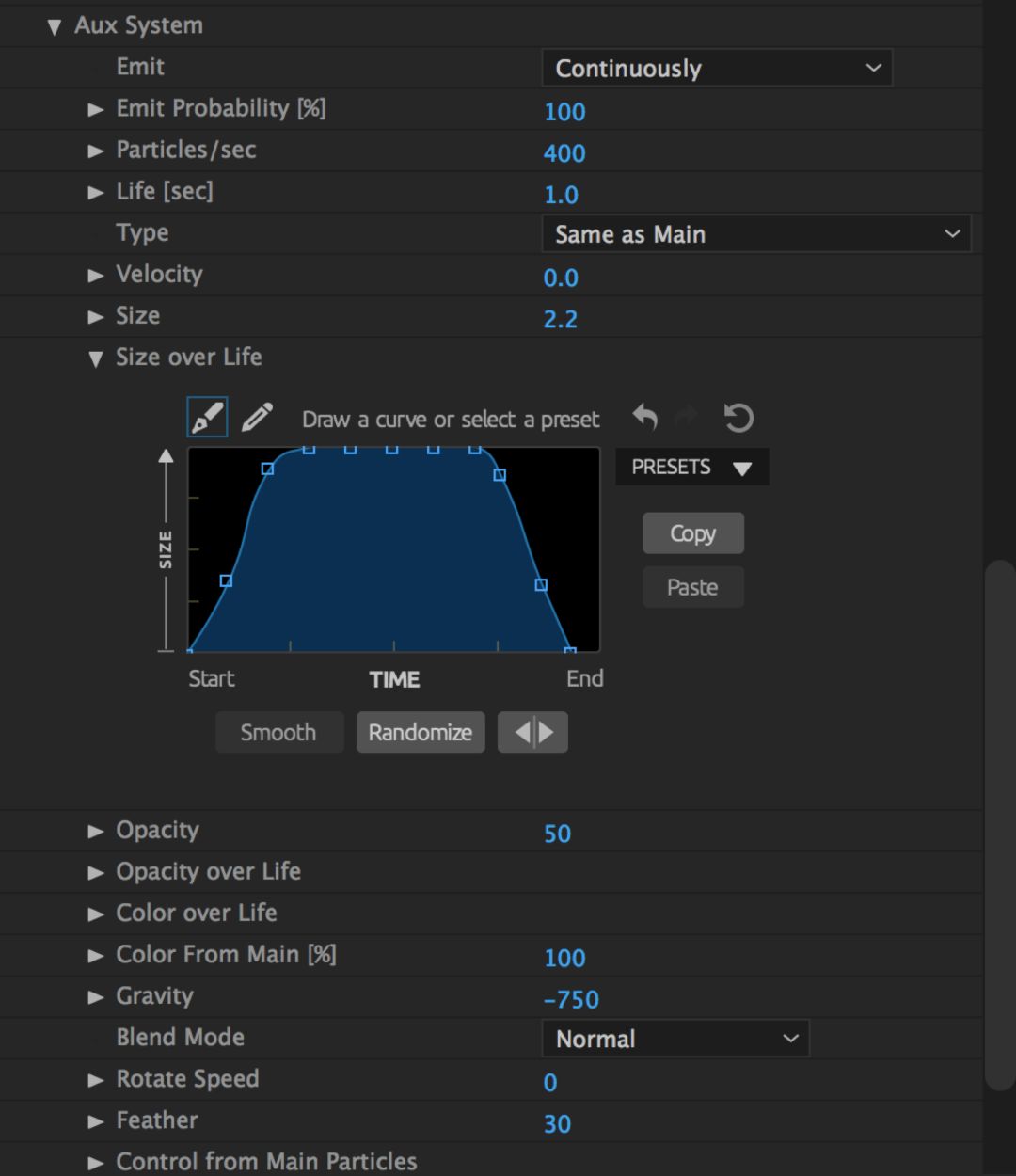Click the Gravity value -750
The image size is (1016, 1176).
[571, 999]
